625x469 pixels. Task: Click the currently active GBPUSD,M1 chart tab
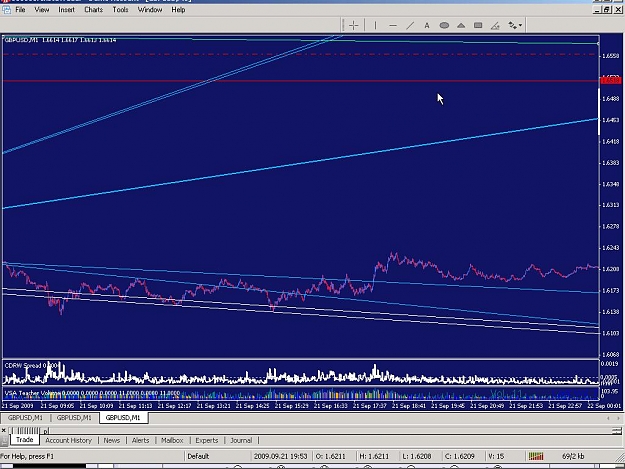coord(123,418)
